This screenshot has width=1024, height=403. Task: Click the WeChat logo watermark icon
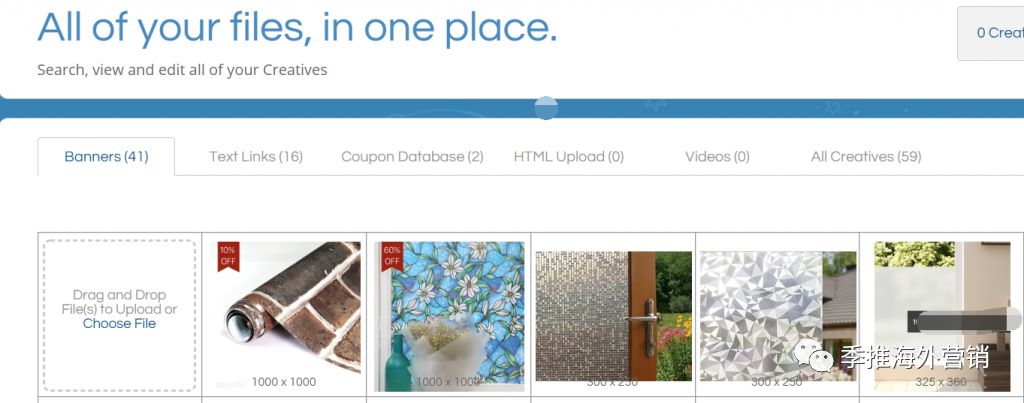(x=814, y=357)
